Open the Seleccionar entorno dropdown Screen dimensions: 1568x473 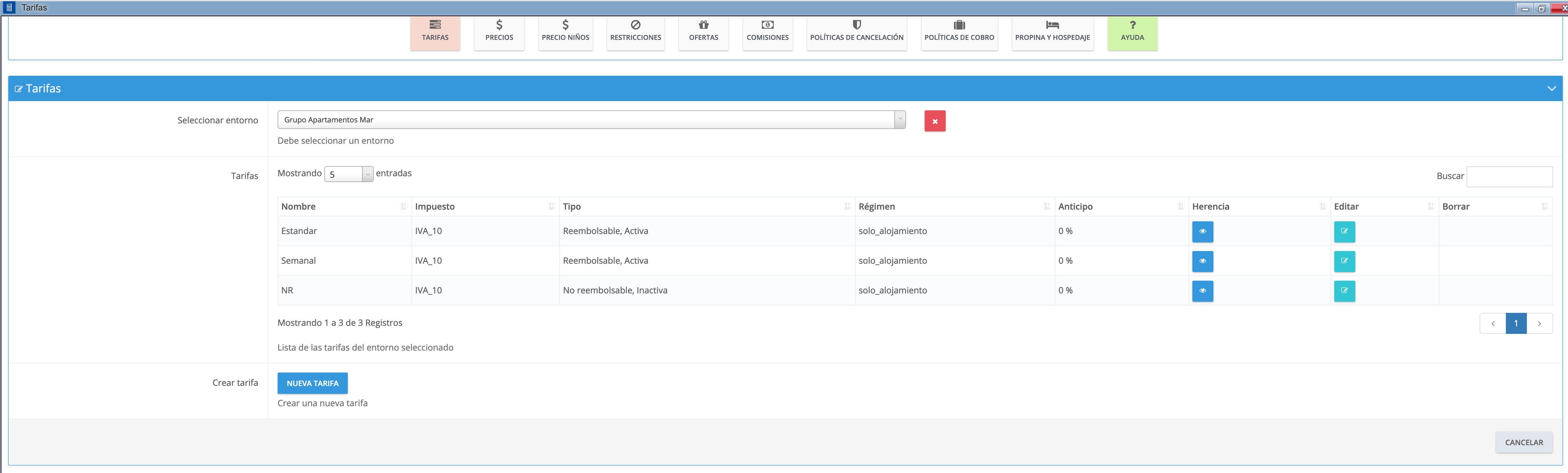tap(591, 120)
